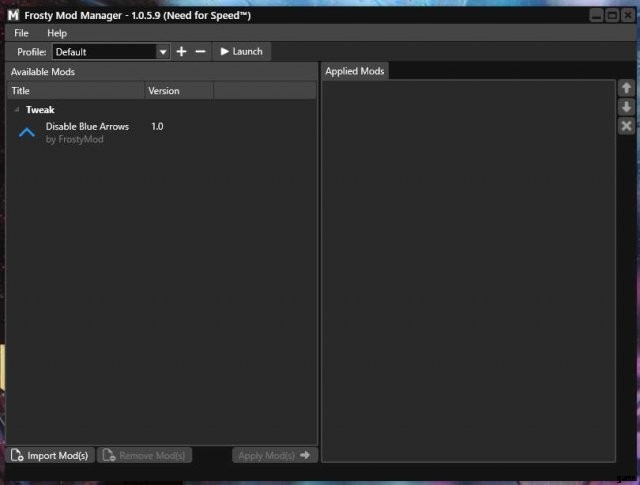Add a new profile with plus icon
This screenshot has width=640, height=485.
click(x=181, y=52)
